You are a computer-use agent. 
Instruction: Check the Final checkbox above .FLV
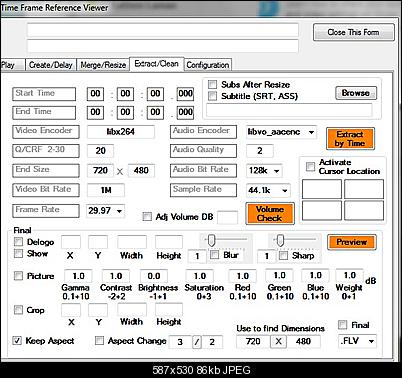(342, 325)
